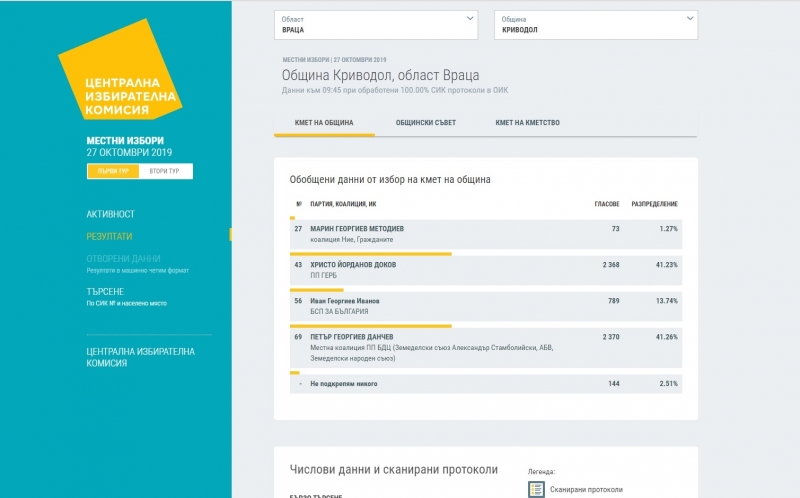Open the Община dropdown showing КРИВОДОЛ
800x498 pixels.
595,25
